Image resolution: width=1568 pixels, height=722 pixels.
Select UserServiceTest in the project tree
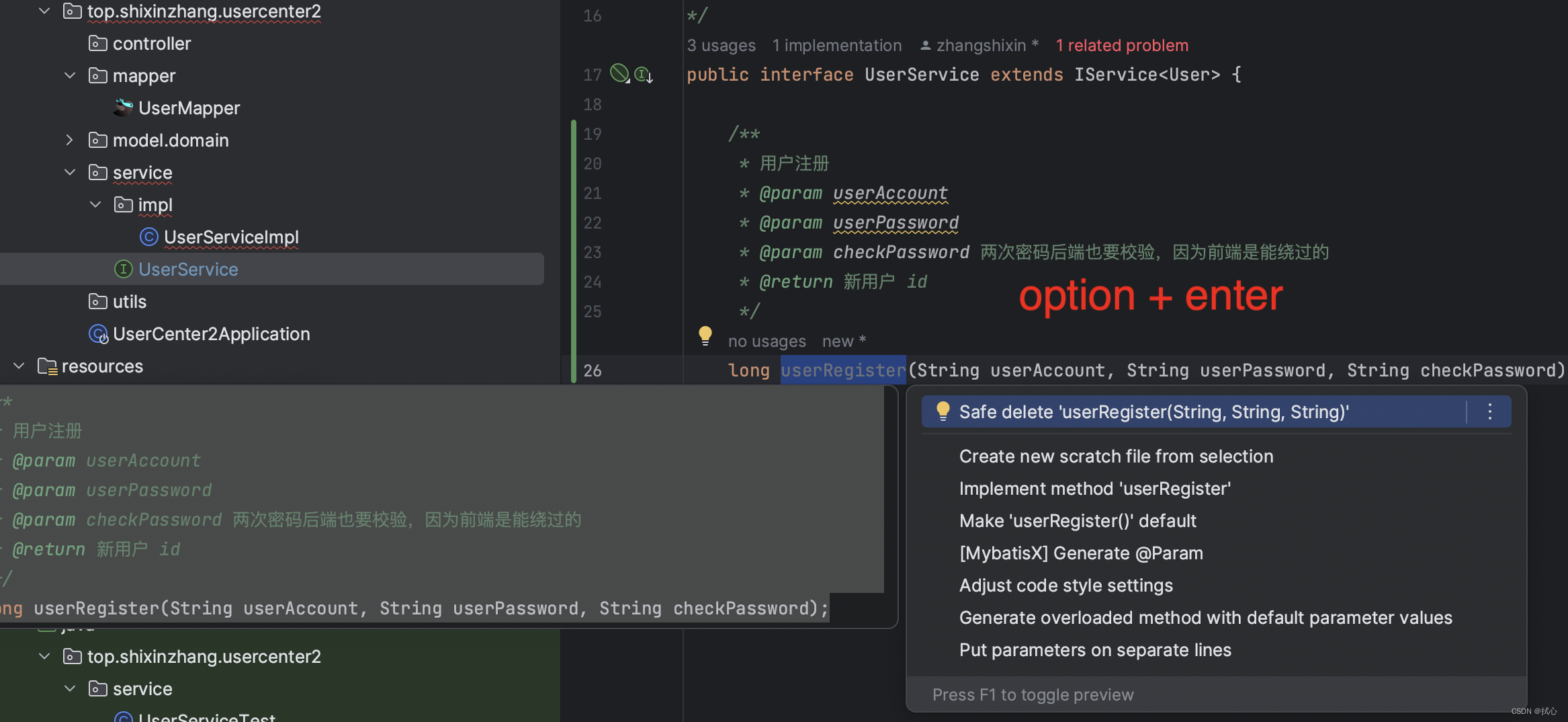coord(207,717)
